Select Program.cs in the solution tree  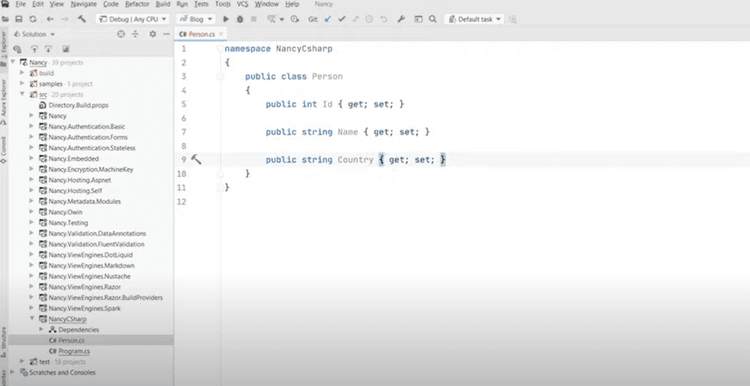click(69, 351)
